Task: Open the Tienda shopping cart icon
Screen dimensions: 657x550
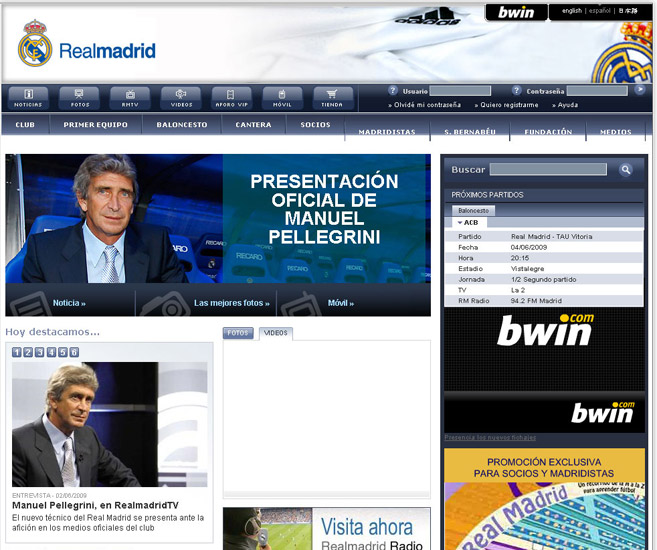Action: (x=333, y=97)
